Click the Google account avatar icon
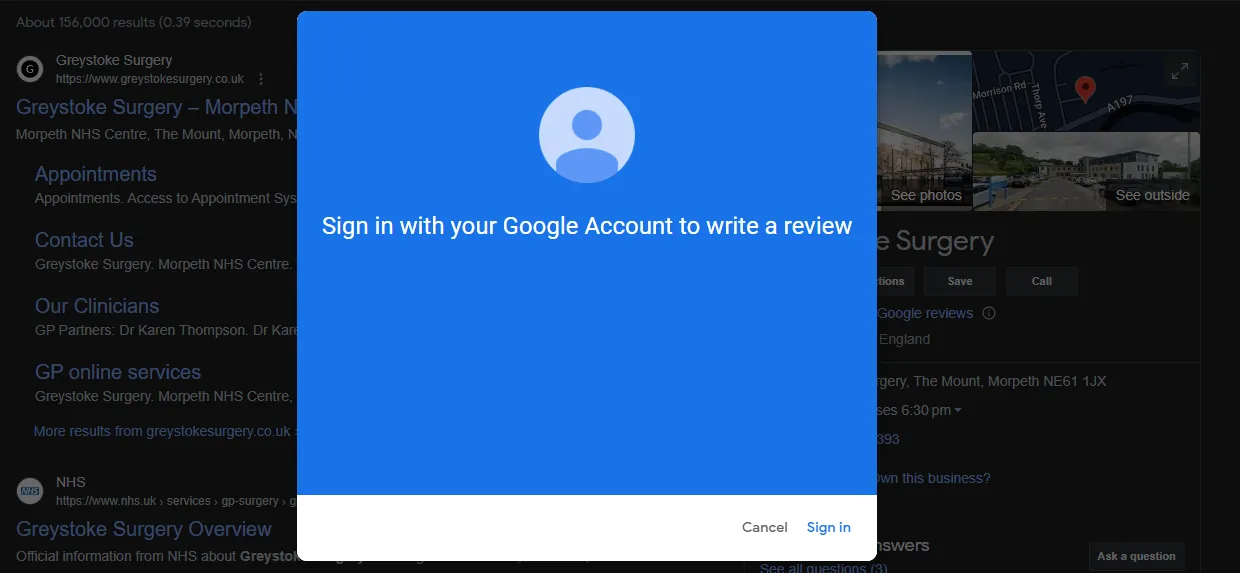Image resolution: width=1240 pixels, height=573 pixels. (x=587, y=135)
